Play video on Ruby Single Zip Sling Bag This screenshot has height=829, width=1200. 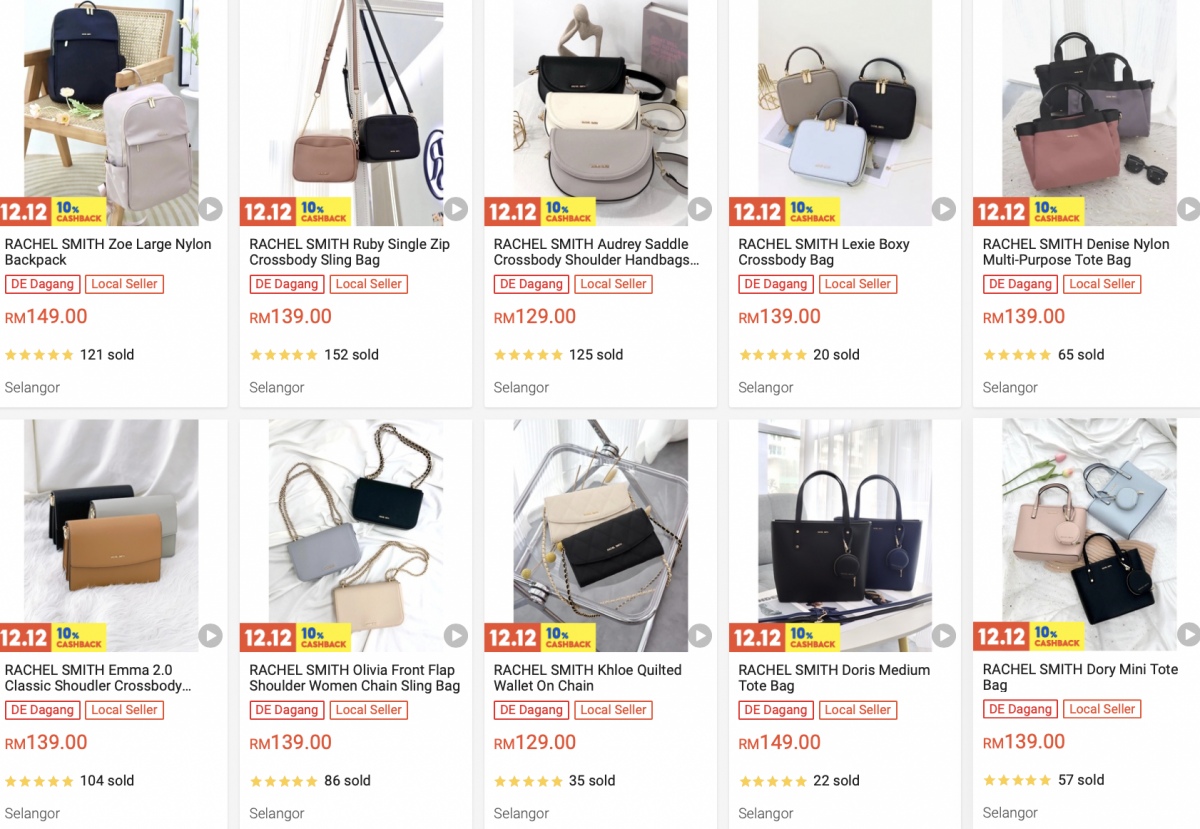coord(455,209)
